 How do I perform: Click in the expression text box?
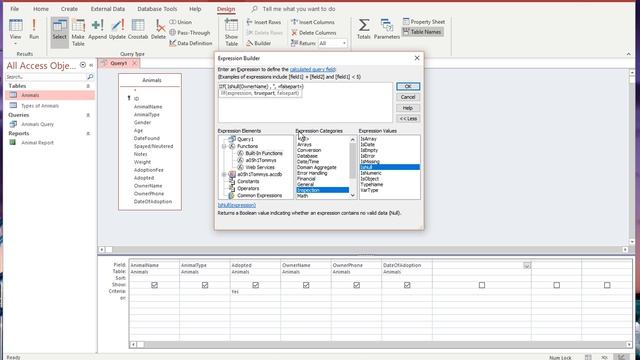coord(305,102)
